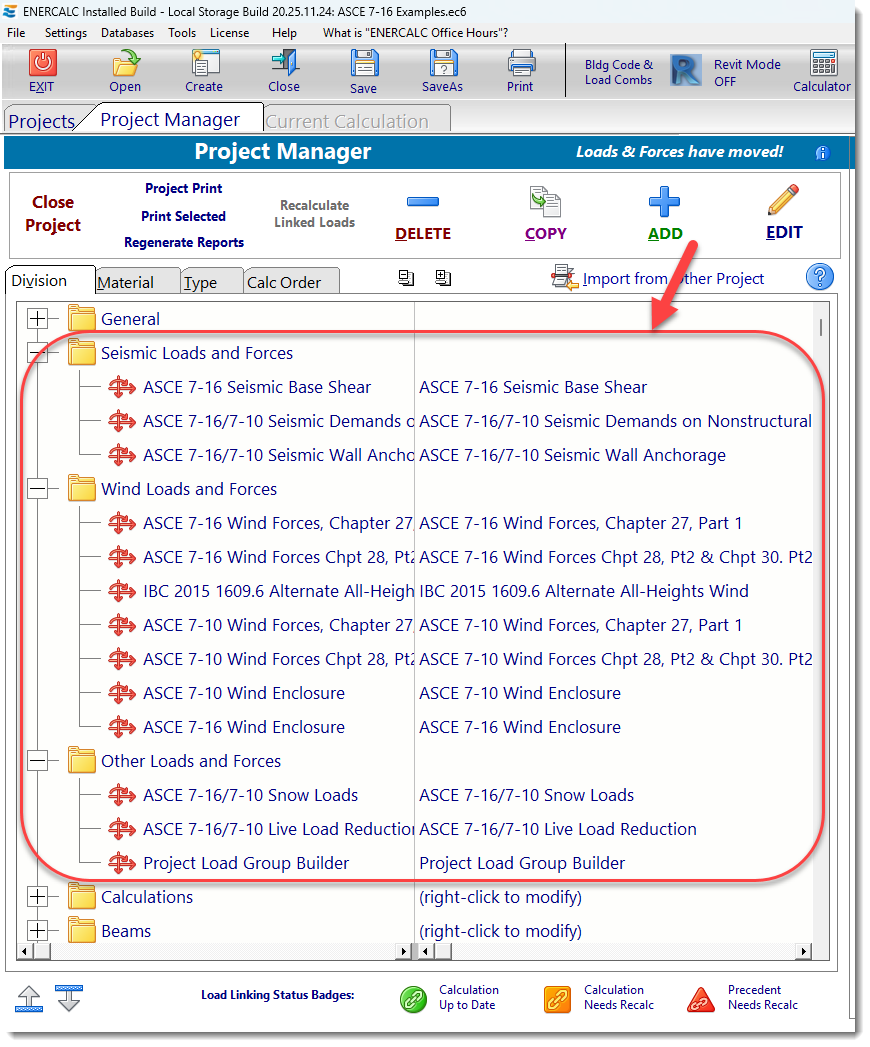Click the pencil EDIT icon
The height and width of the screenshot is (1047, 870).
(x=784, y=200)
